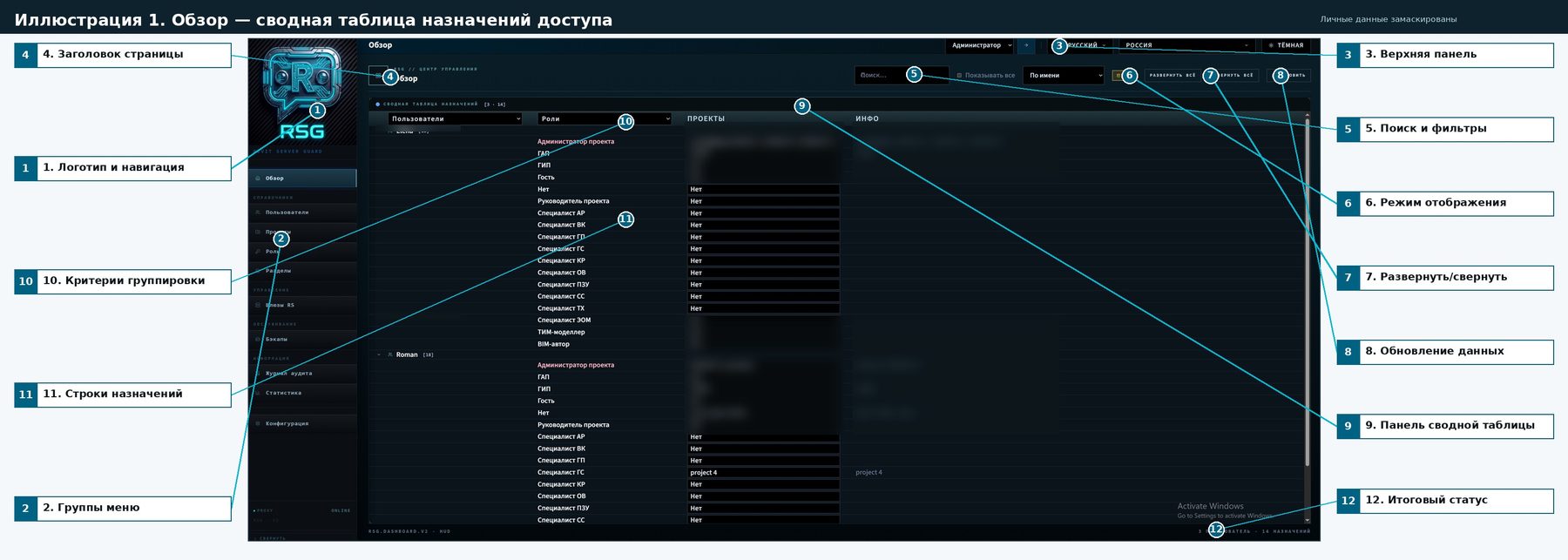Switch the ТЁМНАЯ theme toggle

pyautogui.click(x=1286, y=45)
